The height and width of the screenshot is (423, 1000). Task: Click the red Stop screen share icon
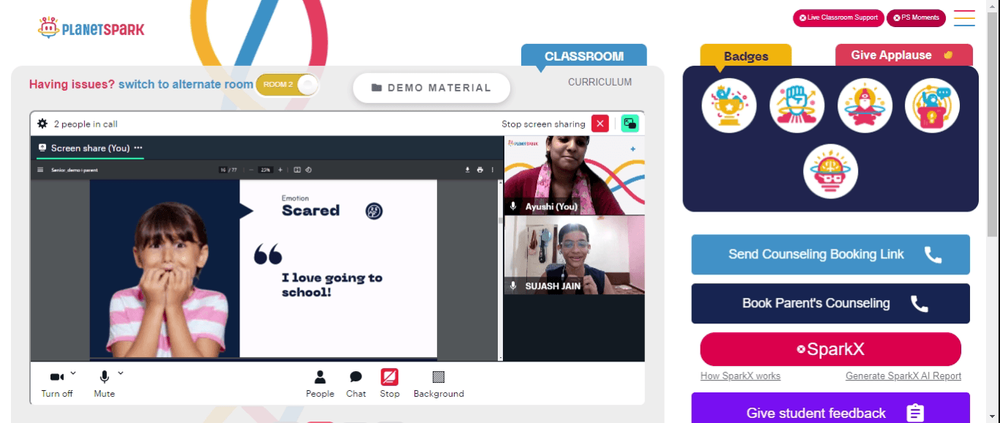point(390,377)
